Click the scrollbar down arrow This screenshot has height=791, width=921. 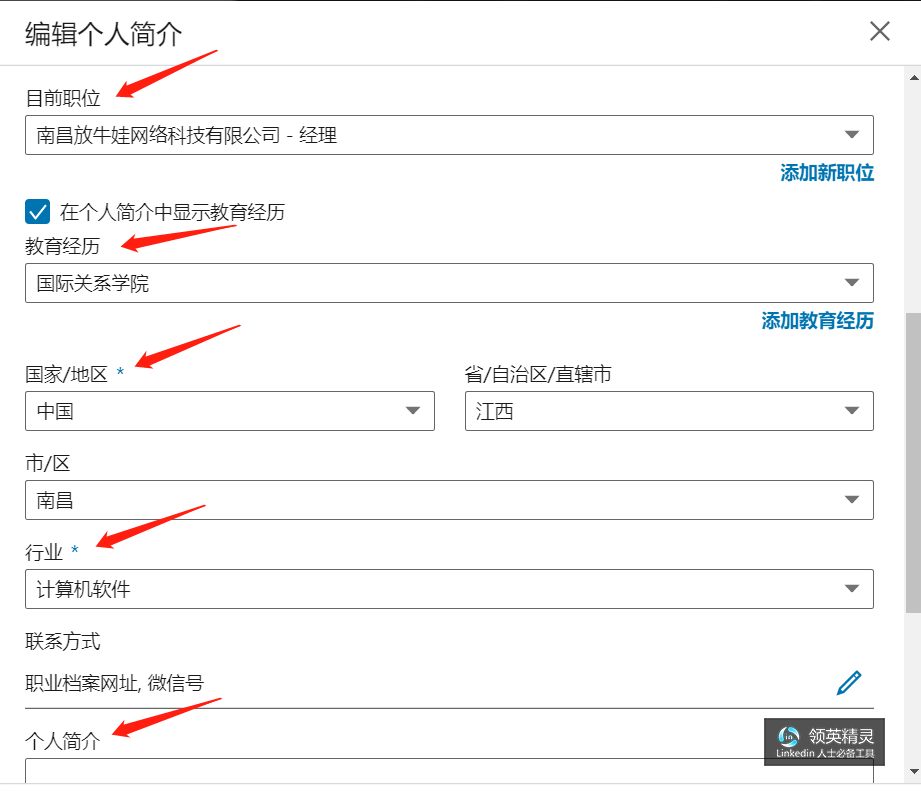[x=912, y=772]
